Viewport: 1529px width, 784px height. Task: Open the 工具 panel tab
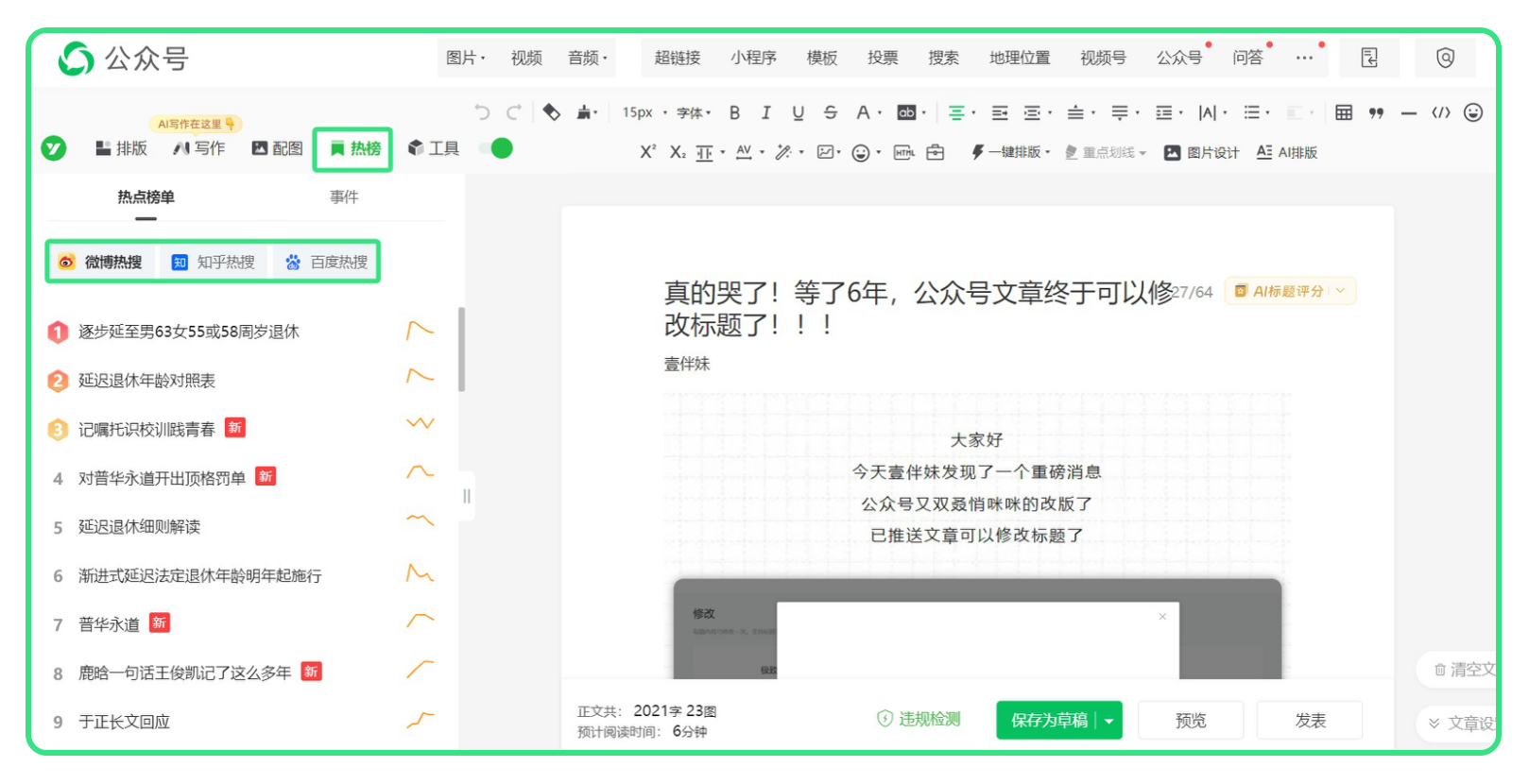click(x=433, y=148)
